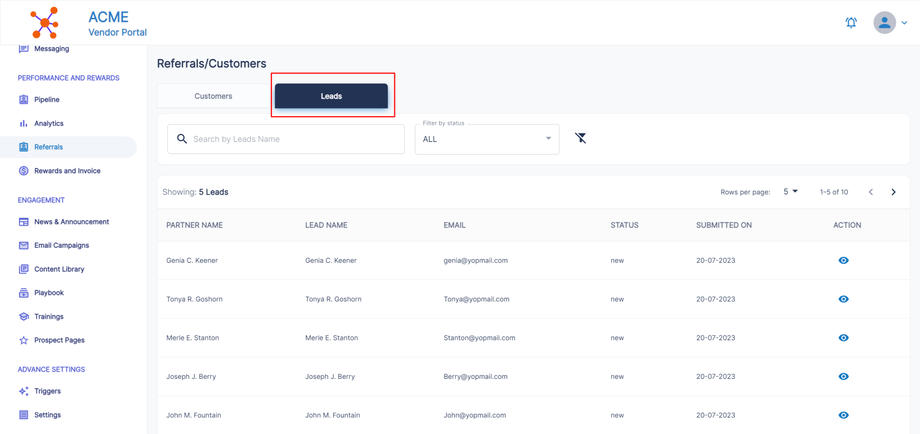Click the ACME network logo icon
Image resolution: width=920 pixels, height=434 pixels.
(45, 22)
